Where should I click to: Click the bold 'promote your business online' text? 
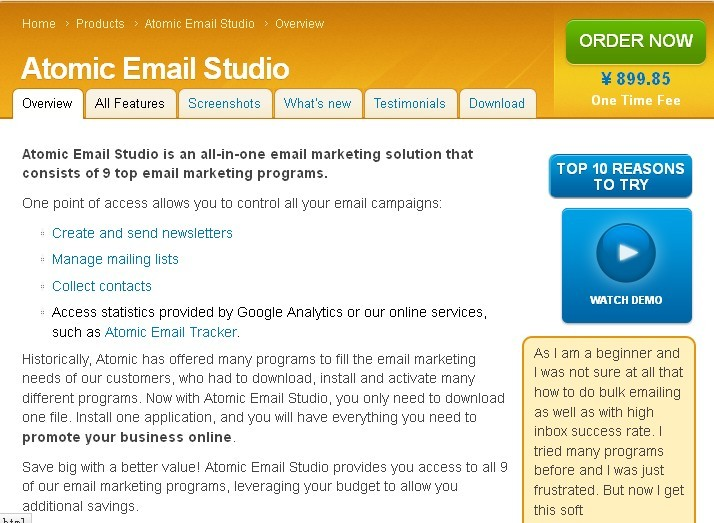point(127,437)
